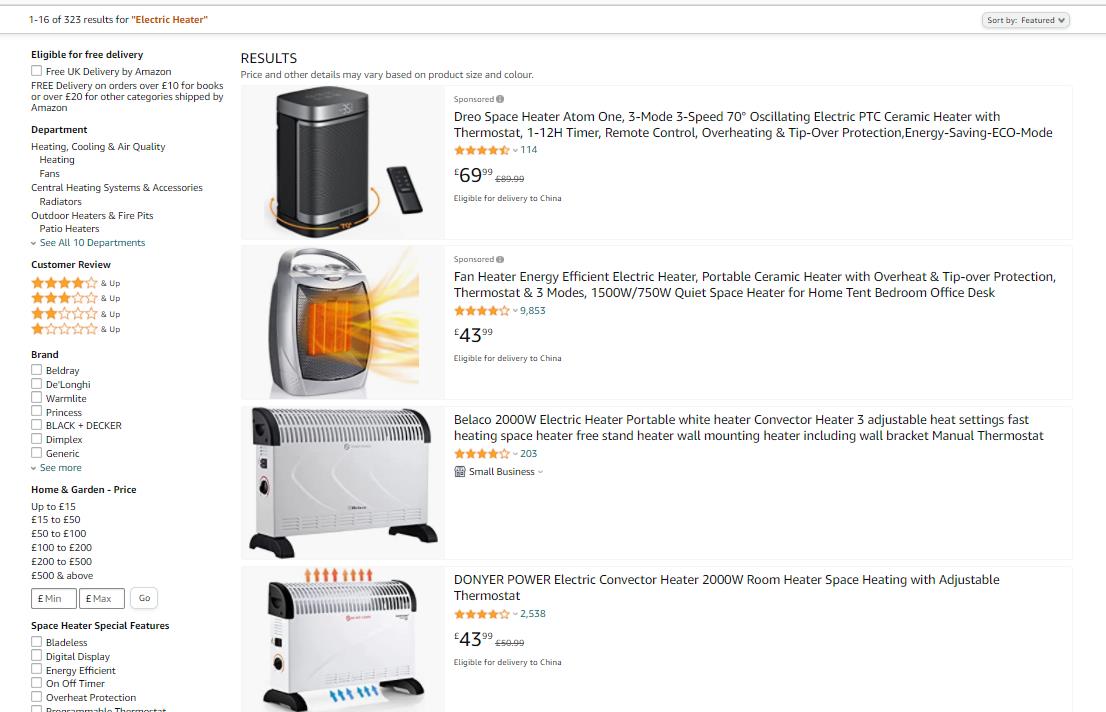Screen dimensions: 1106x712
Task: Open the Belaco convector heater product image
Action: point(343,482)
